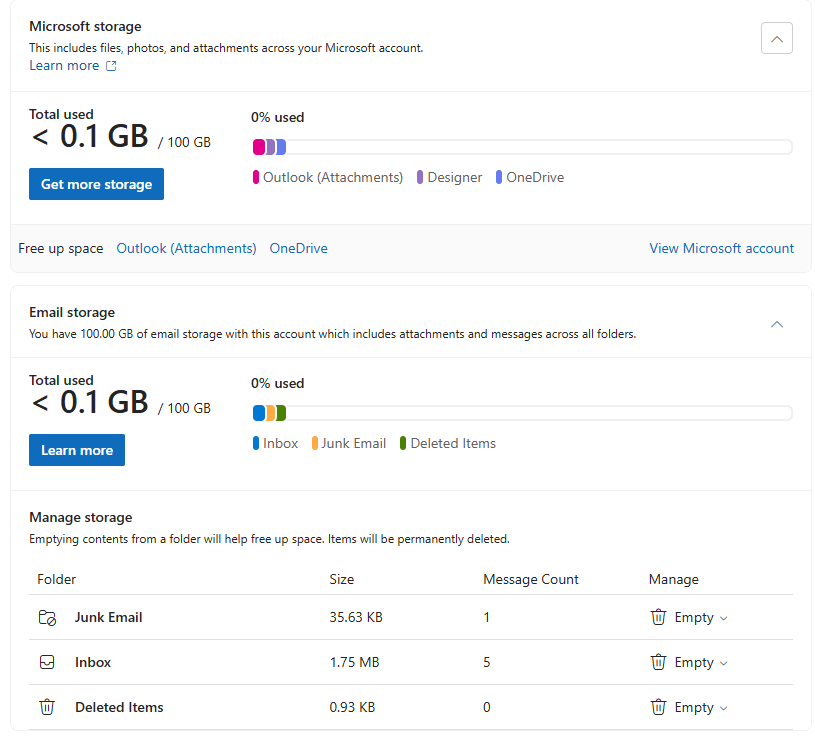Open View Microsoft account link
This screenshot has height=739, width=815.
pos(721,248)
